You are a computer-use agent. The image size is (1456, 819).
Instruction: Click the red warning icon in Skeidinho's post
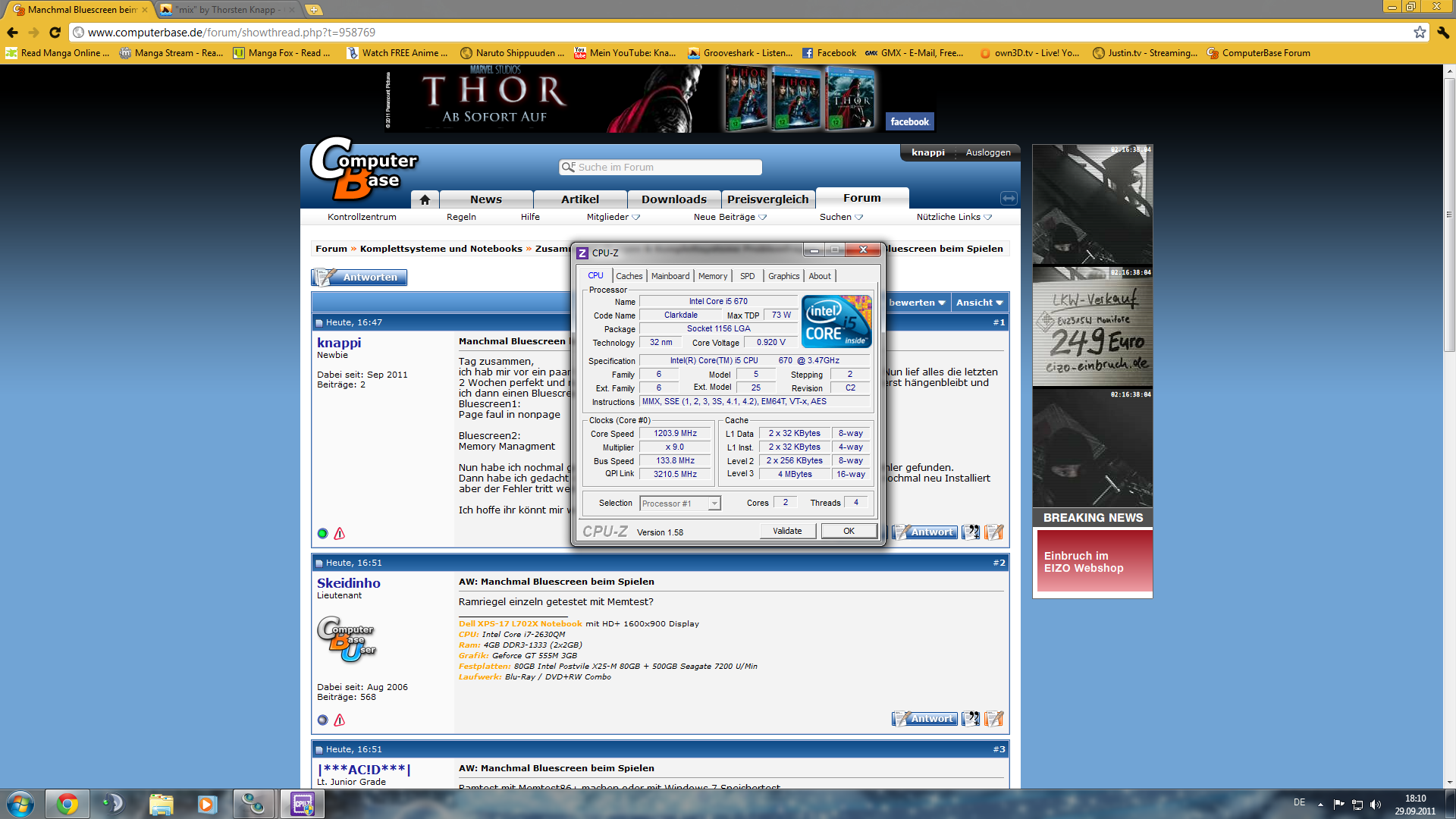(x=340, y=720)
